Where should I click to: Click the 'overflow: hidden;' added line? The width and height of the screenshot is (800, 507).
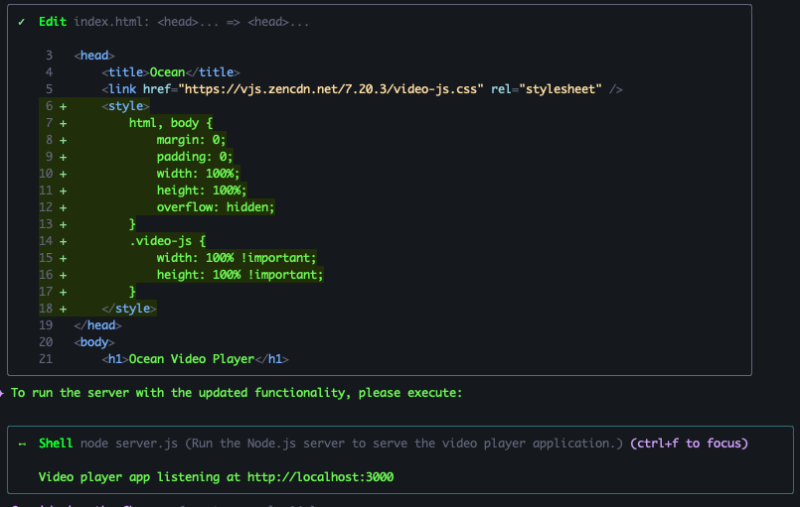tap(215, 207)
